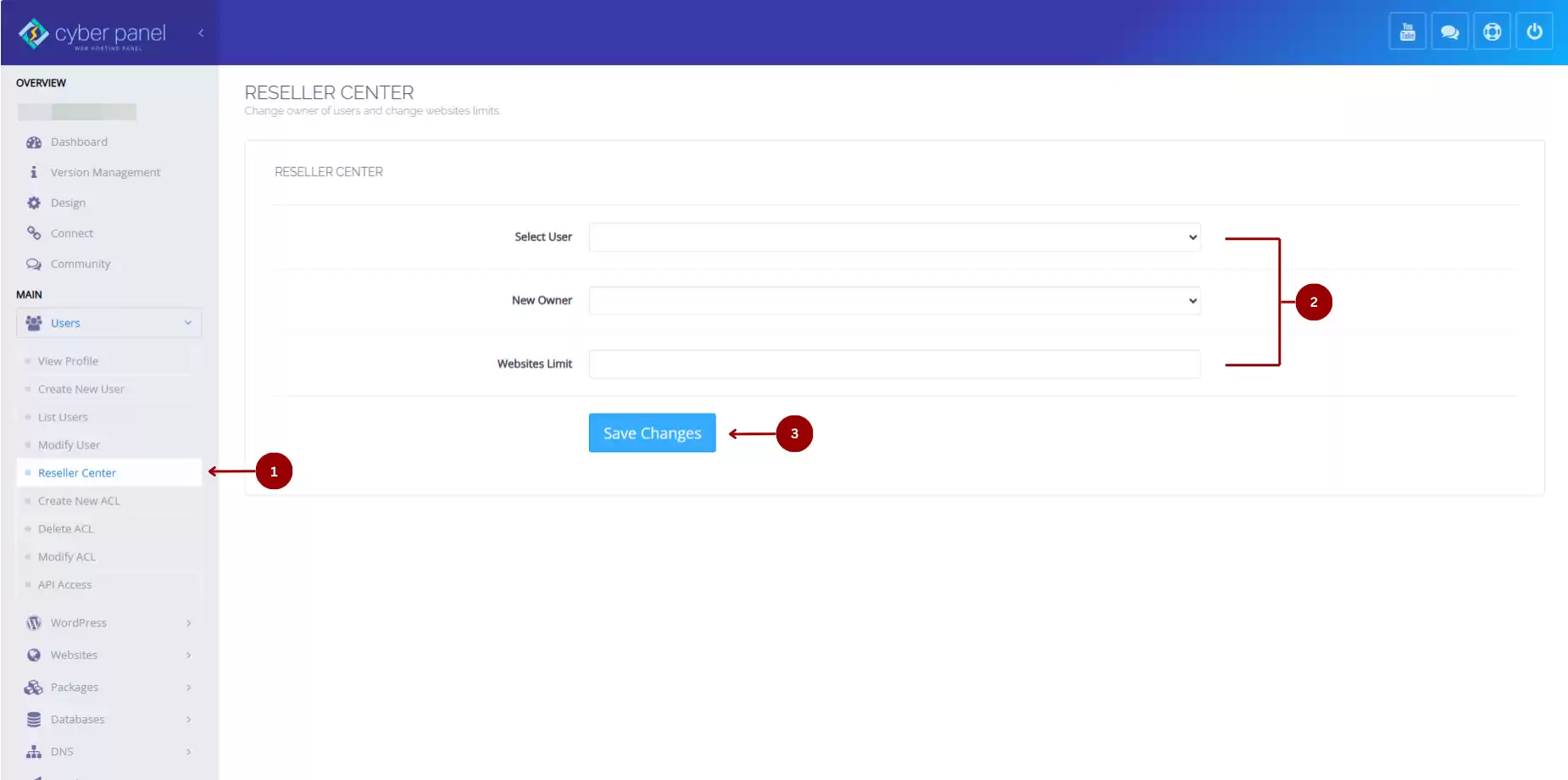Open the New Owner dropdown
This screenshot has width=1568, height=780.
(894, 301)
